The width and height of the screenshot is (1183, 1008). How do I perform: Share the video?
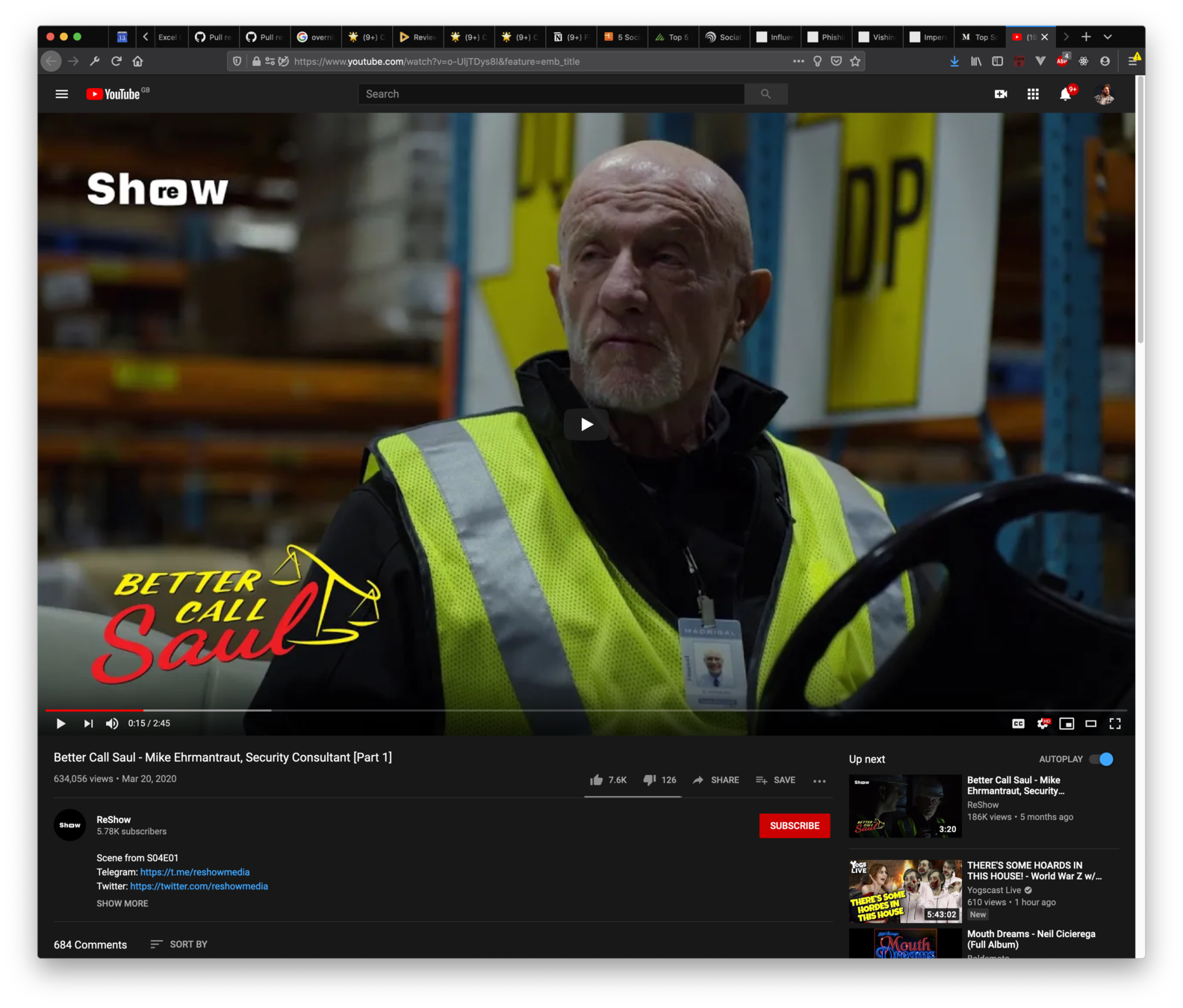coord(715,780)
